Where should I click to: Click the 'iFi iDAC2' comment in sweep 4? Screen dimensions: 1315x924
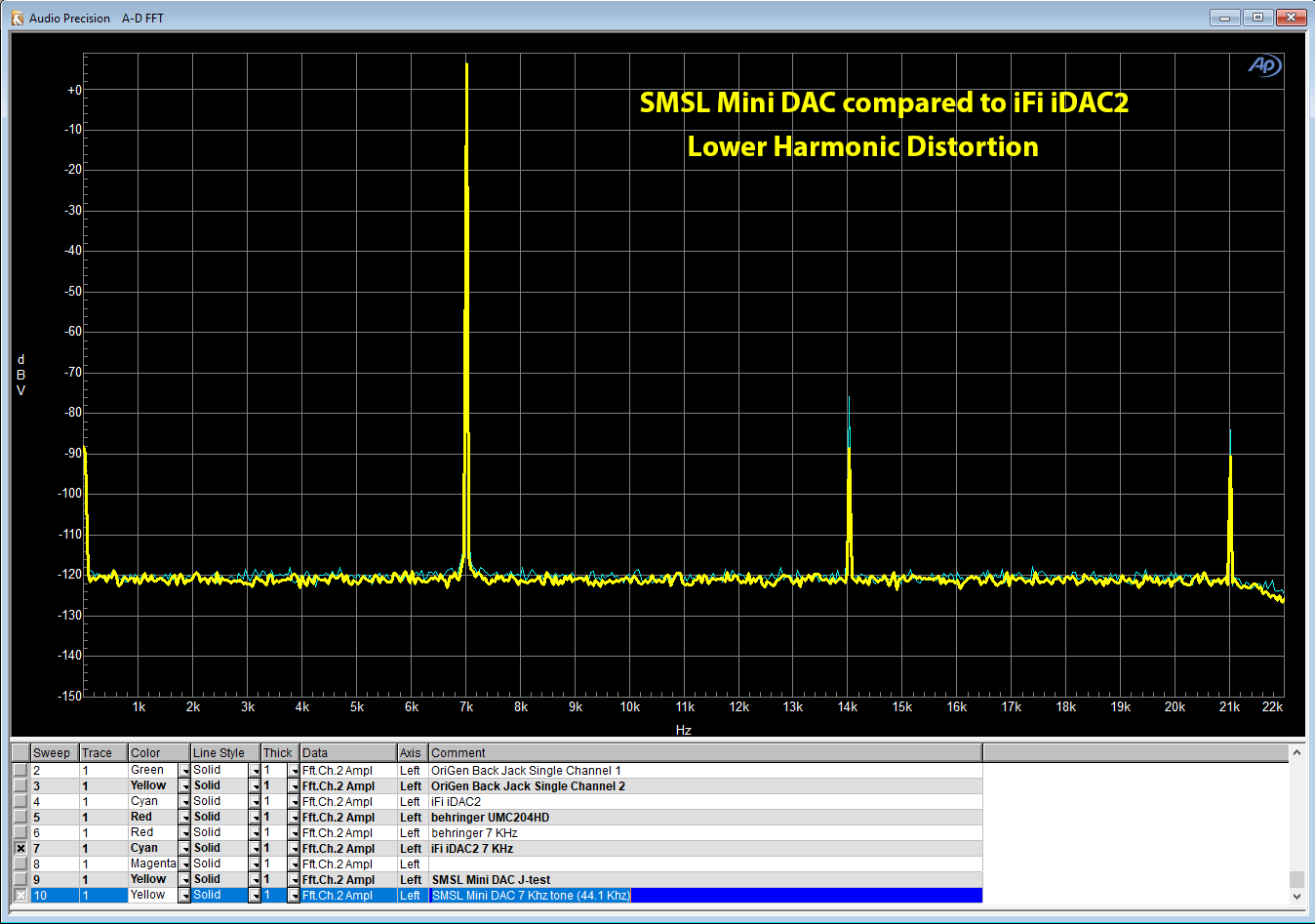(x=705, y=802)
